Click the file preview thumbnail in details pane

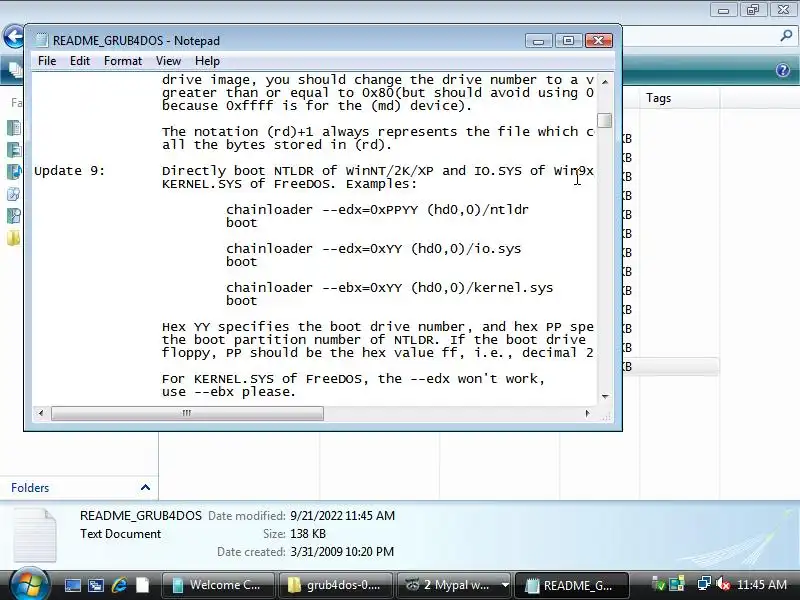(35, 535)
